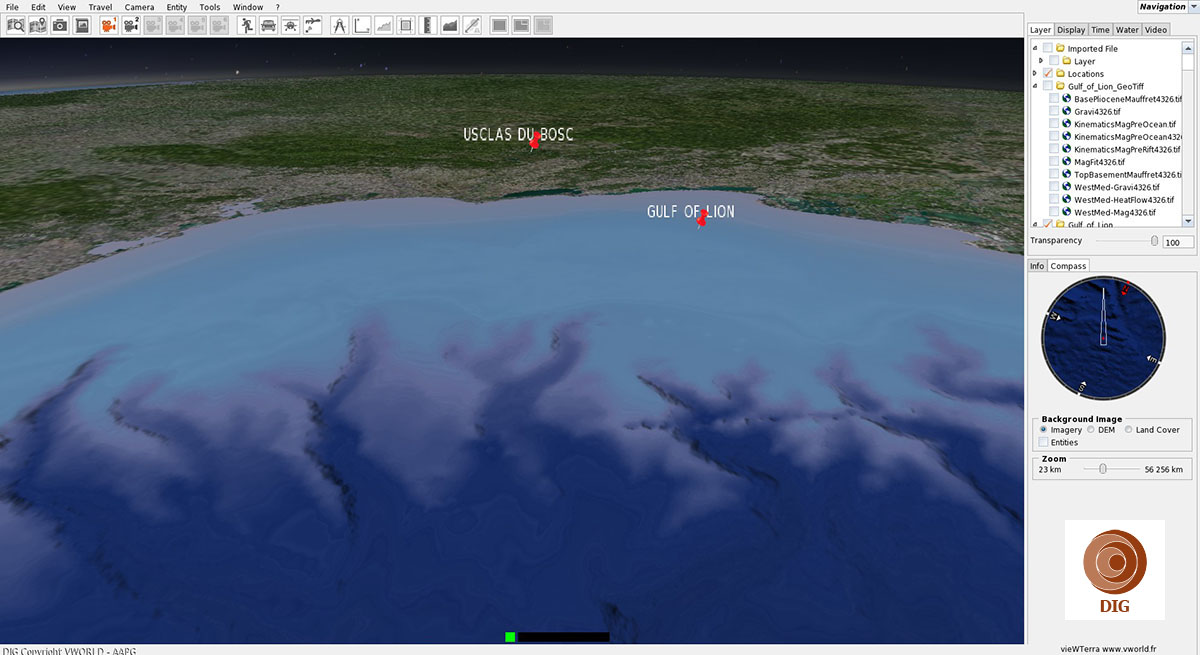Activate the walking person travel mode

(246, 25)
